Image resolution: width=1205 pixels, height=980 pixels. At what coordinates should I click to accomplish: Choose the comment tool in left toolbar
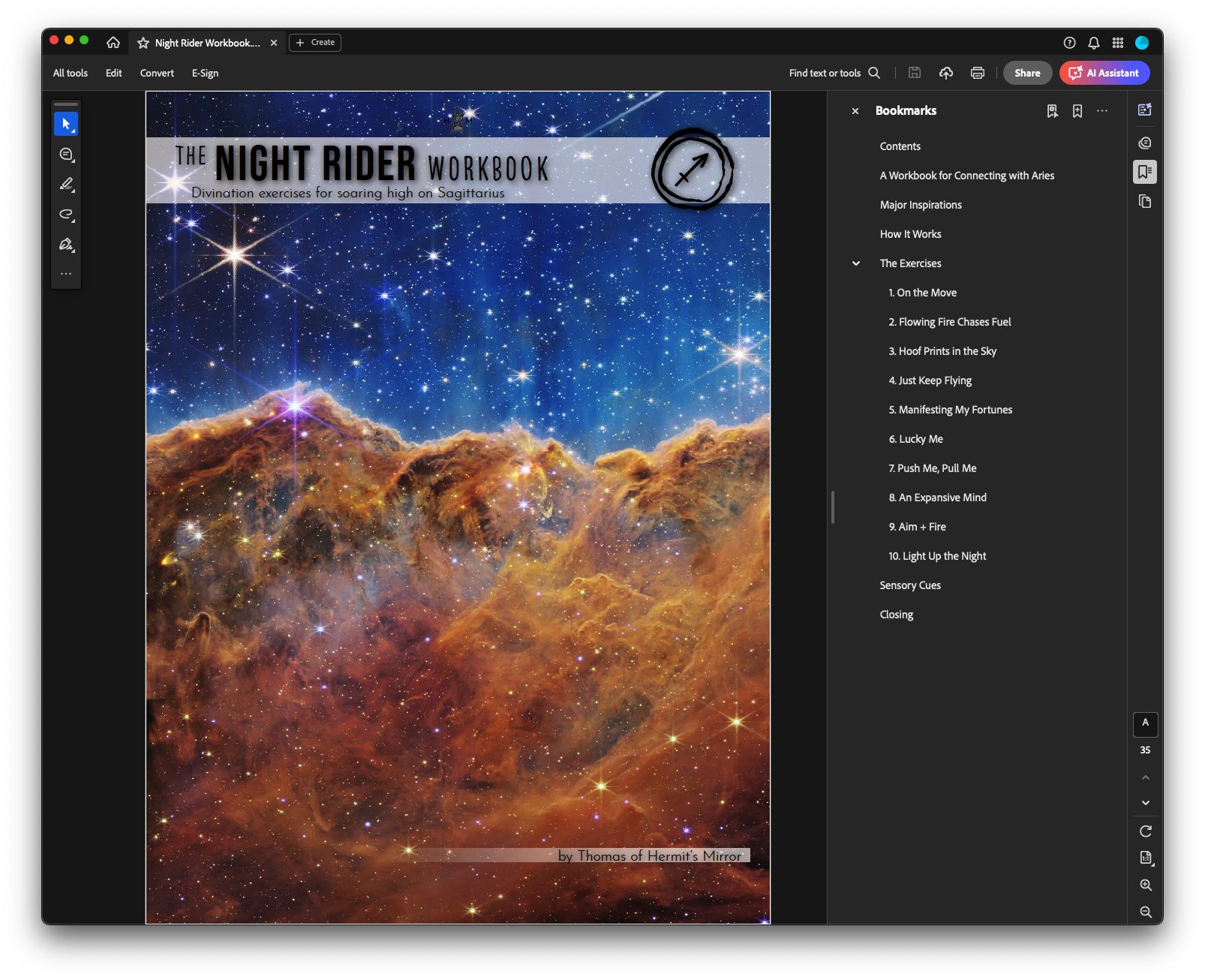click(x=66, y=155)
